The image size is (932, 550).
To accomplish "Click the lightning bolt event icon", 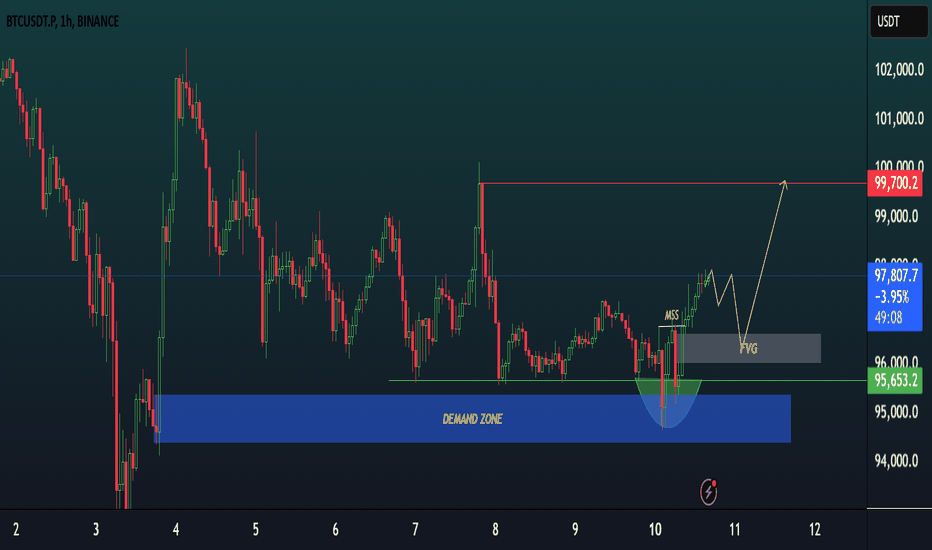I will click(x=708, y=492).
